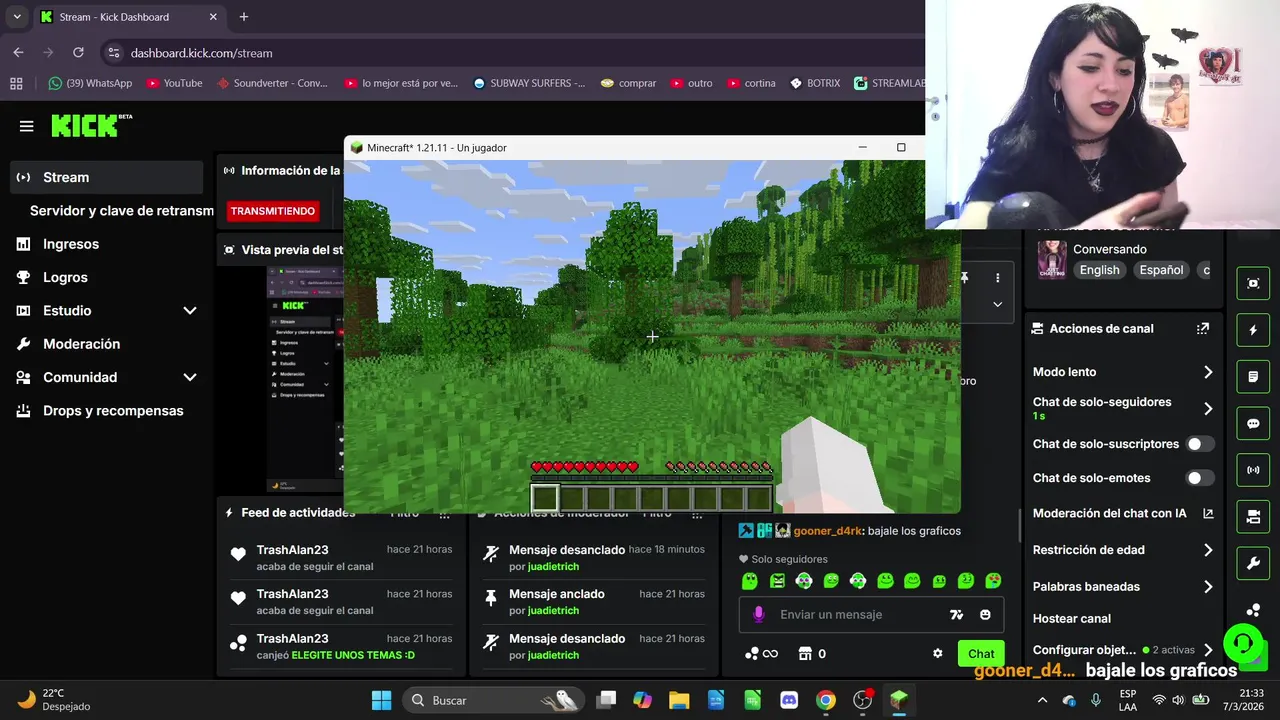Viewport: 1280px width, 720px height.
Task: Click the Comunidad people icon
Action: 23,377
